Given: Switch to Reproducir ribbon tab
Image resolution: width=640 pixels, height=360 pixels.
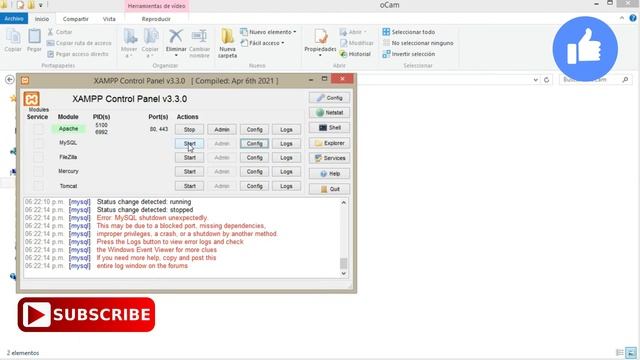Looking at the screenshot, I should tap(156, 19).
